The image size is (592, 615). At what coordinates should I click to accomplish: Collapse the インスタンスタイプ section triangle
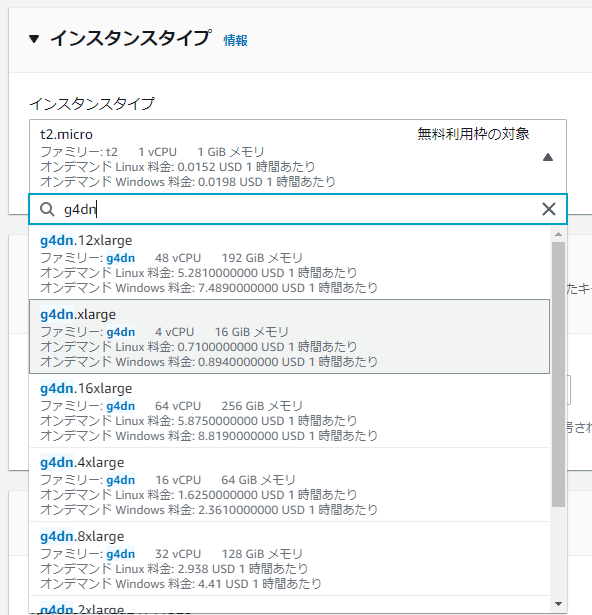(x=34, y=39)
